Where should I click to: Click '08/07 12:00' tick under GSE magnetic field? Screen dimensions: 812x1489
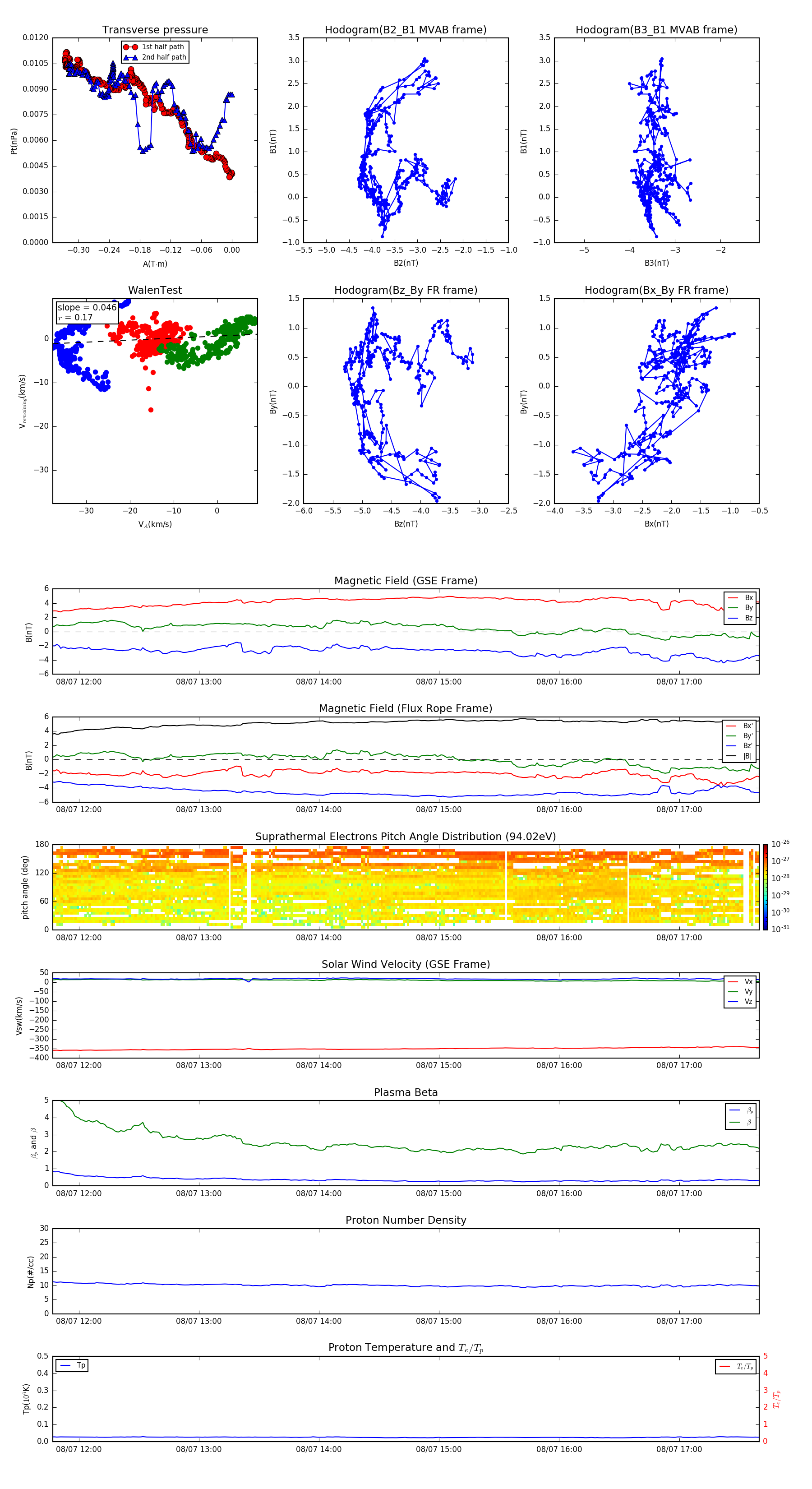tap(78, 682)
